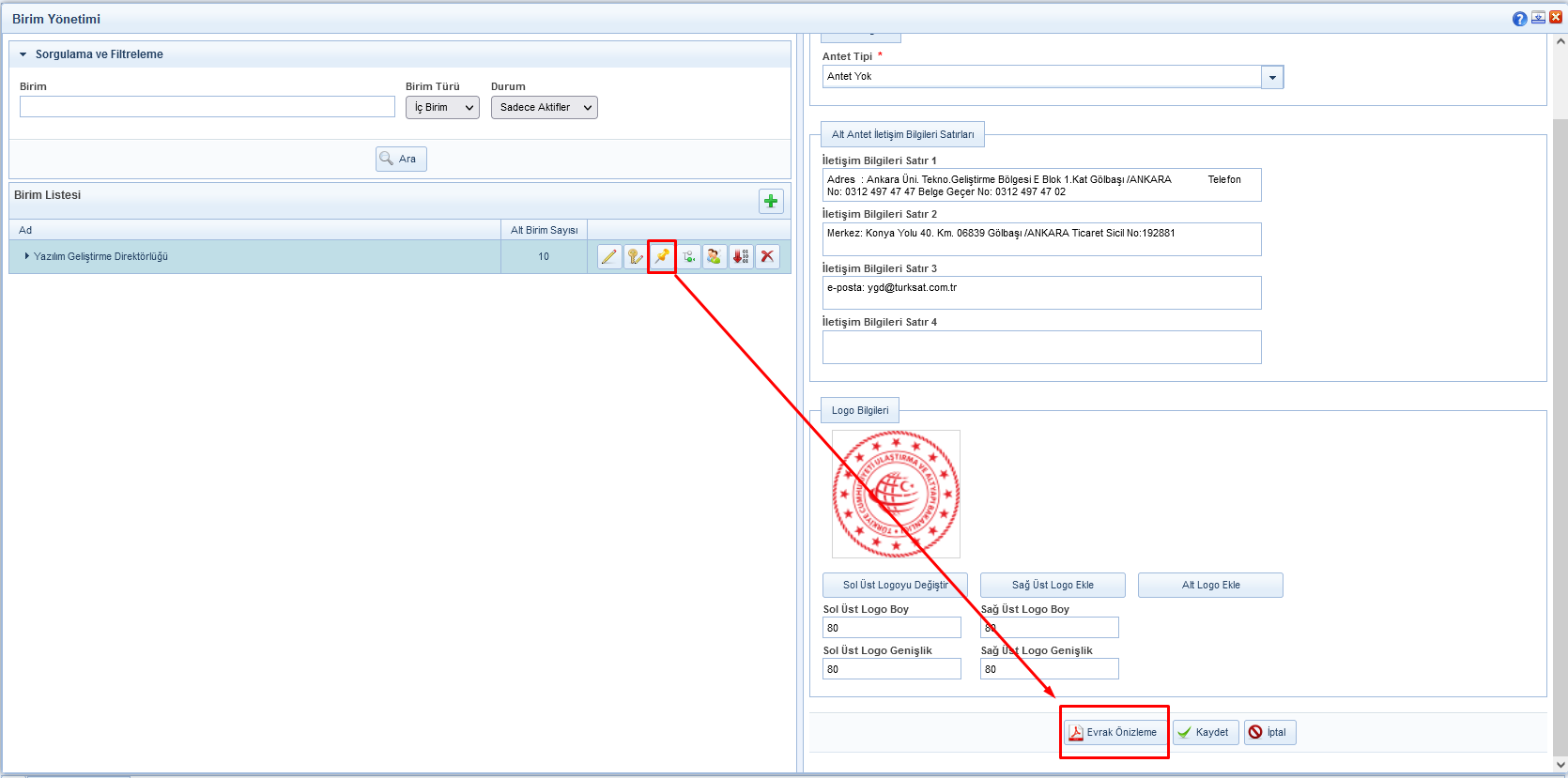Open the Durum 'Sadece Aktifler' dropdown
Screen dimensions: 1568x778
pyautogui.click(x=544, y=108)
